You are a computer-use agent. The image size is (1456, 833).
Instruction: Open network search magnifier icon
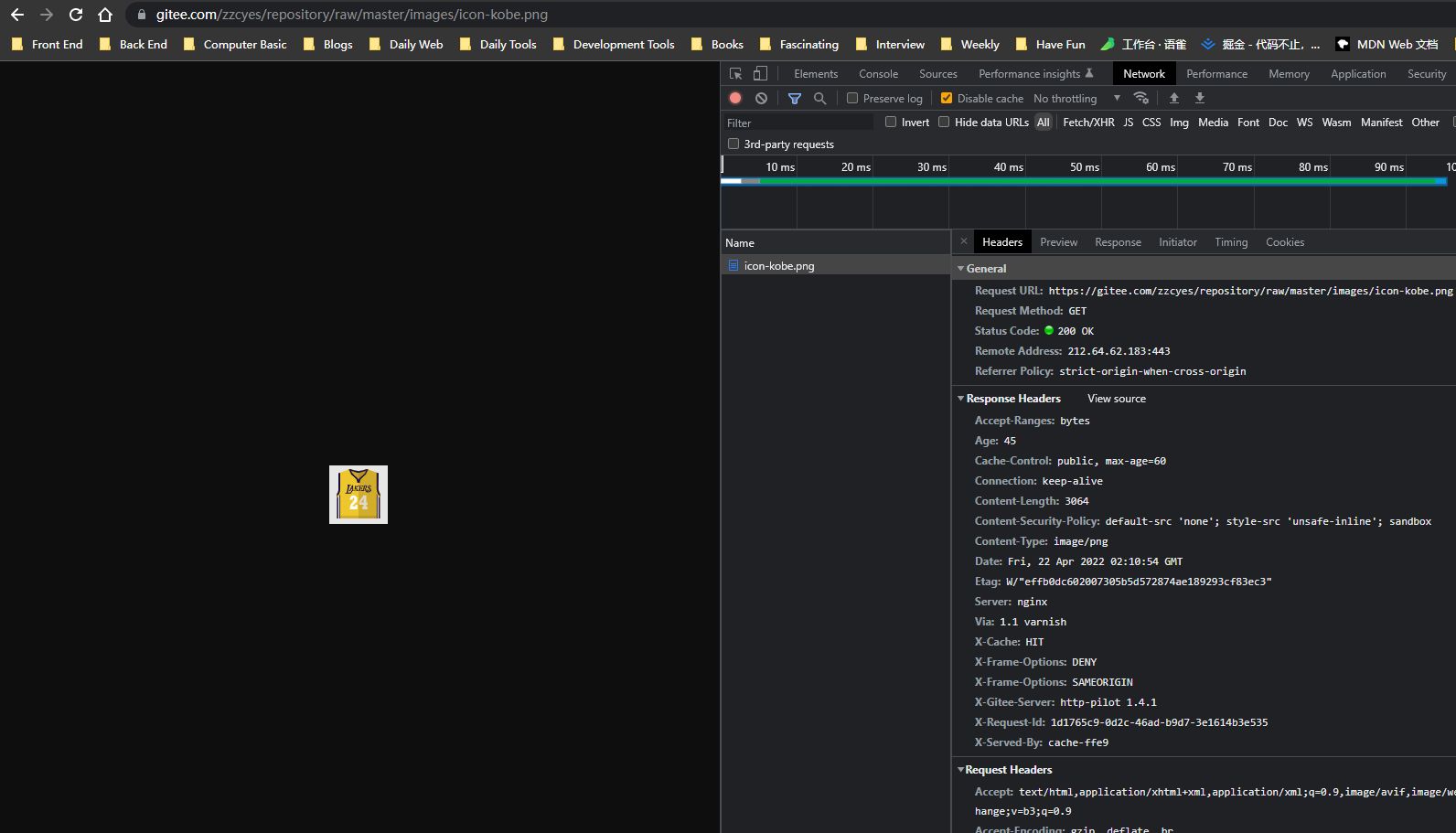pyautogui.click(x=820, y=98)
